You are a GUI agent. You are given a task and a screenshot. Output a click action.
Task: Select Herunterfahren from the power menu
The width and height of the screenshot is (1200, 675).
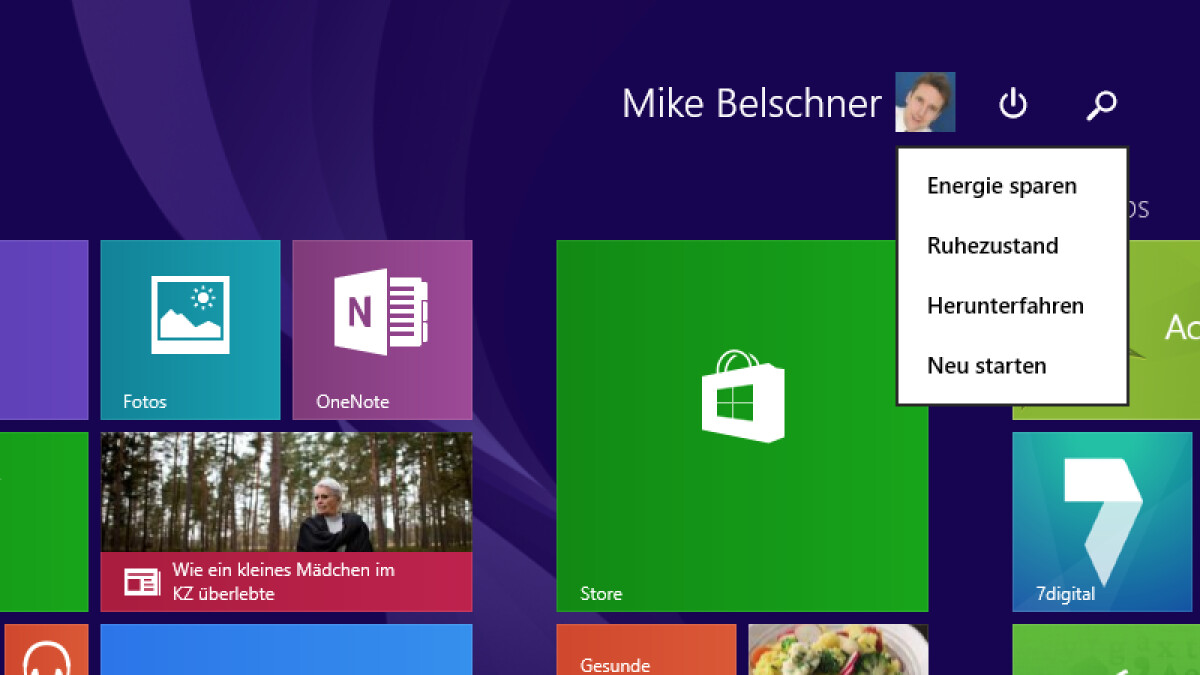1005,305
